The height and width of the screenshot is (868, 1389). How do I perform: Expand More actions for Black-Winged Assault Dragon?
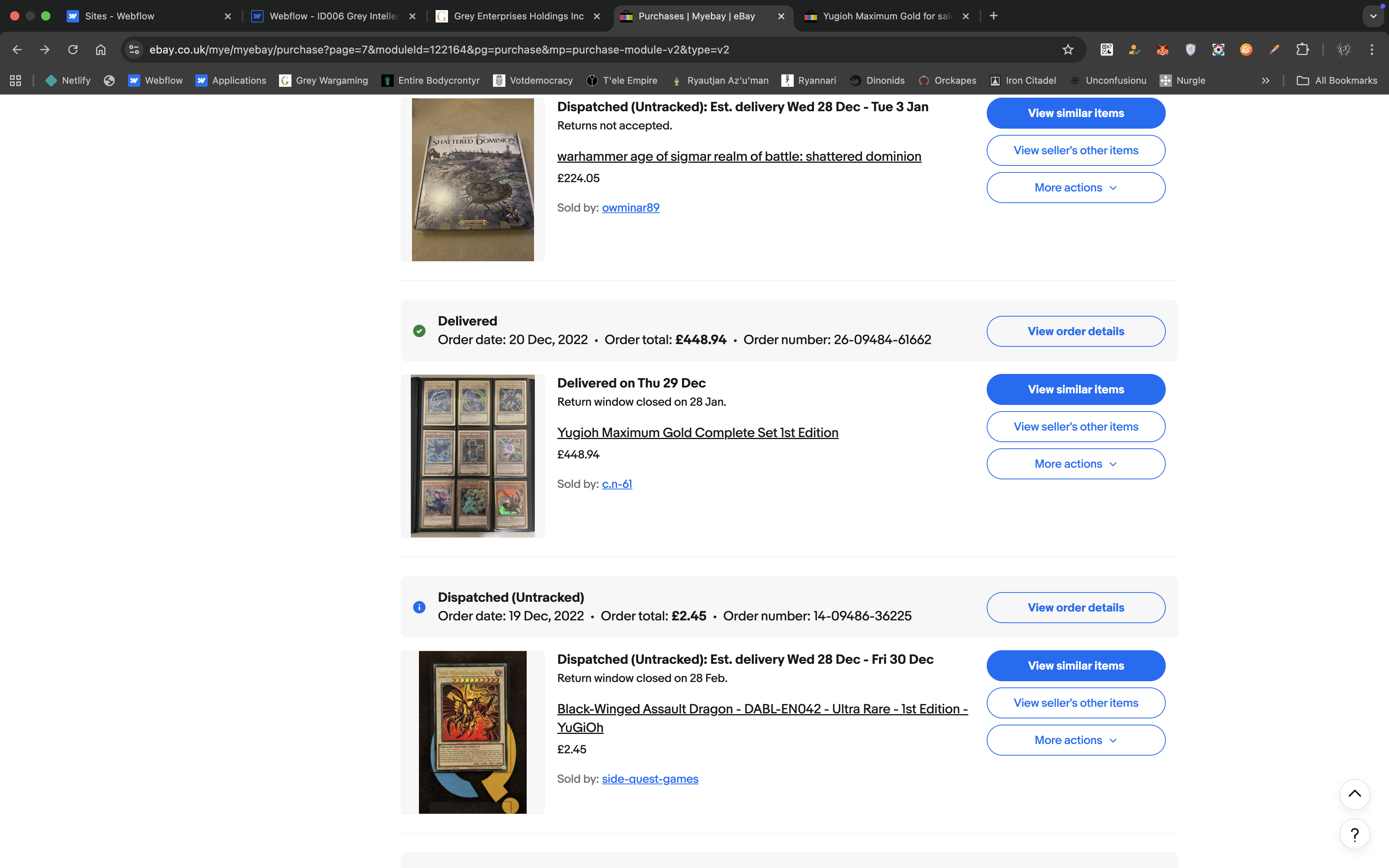pos(1075,740)
